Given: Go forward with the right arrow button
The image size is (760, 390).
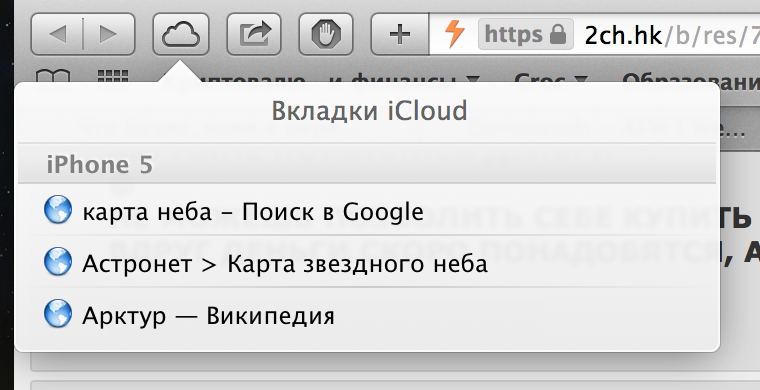Looking at the screenshot, I should [x=109, y=34].
